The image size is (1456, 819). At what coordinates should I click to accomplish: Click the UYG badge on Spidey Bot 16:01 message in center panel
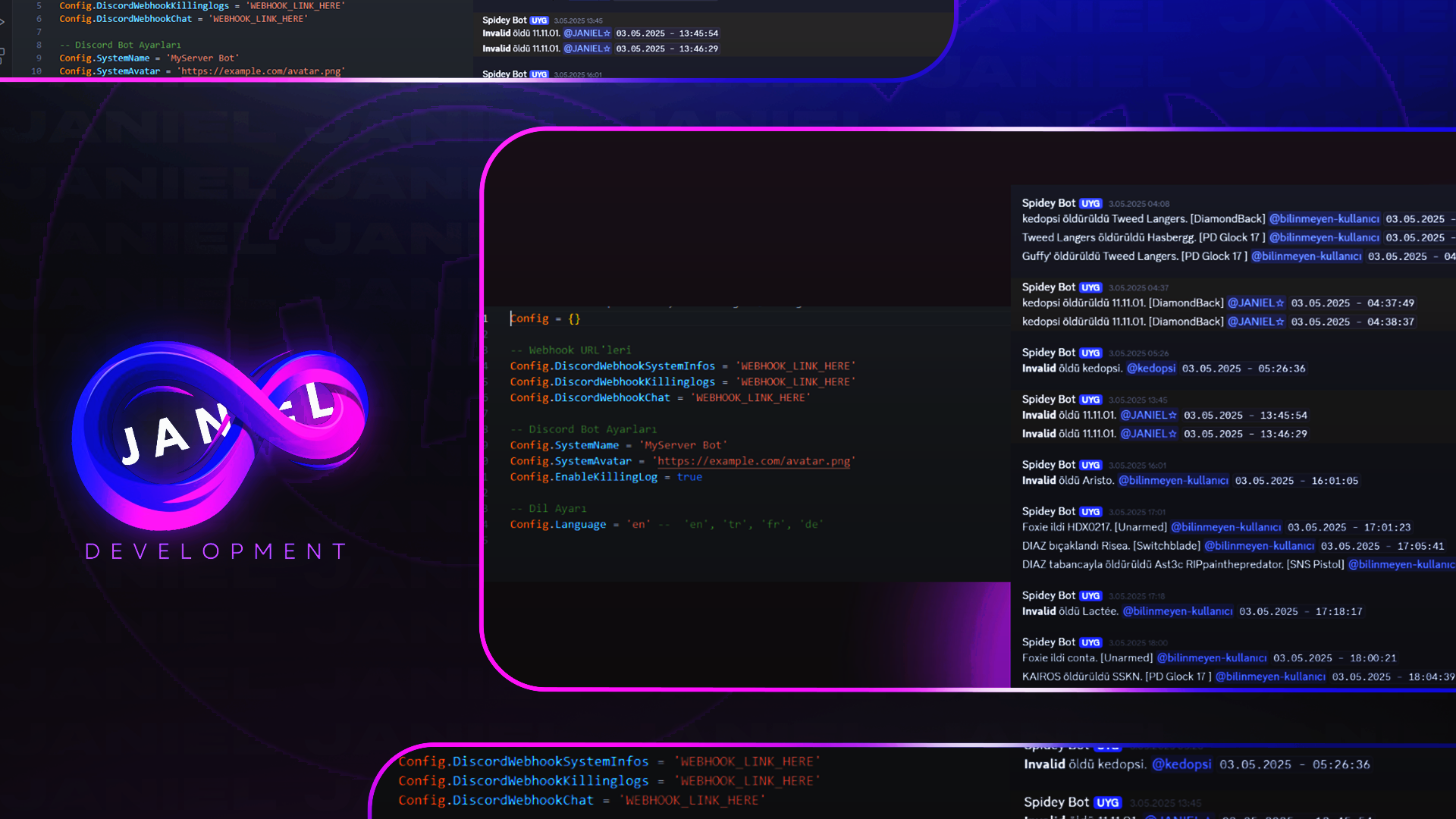(x=1090, y=466)
